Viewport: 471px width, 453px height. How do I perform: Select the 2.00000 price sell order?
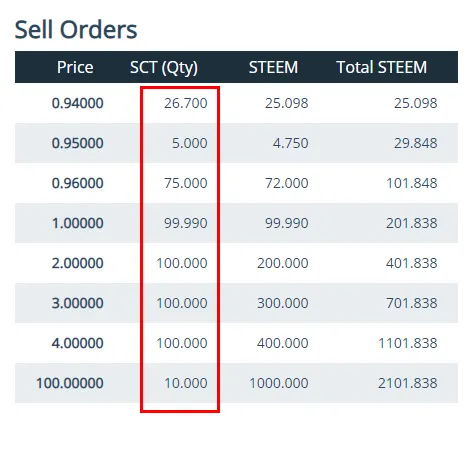236,263
